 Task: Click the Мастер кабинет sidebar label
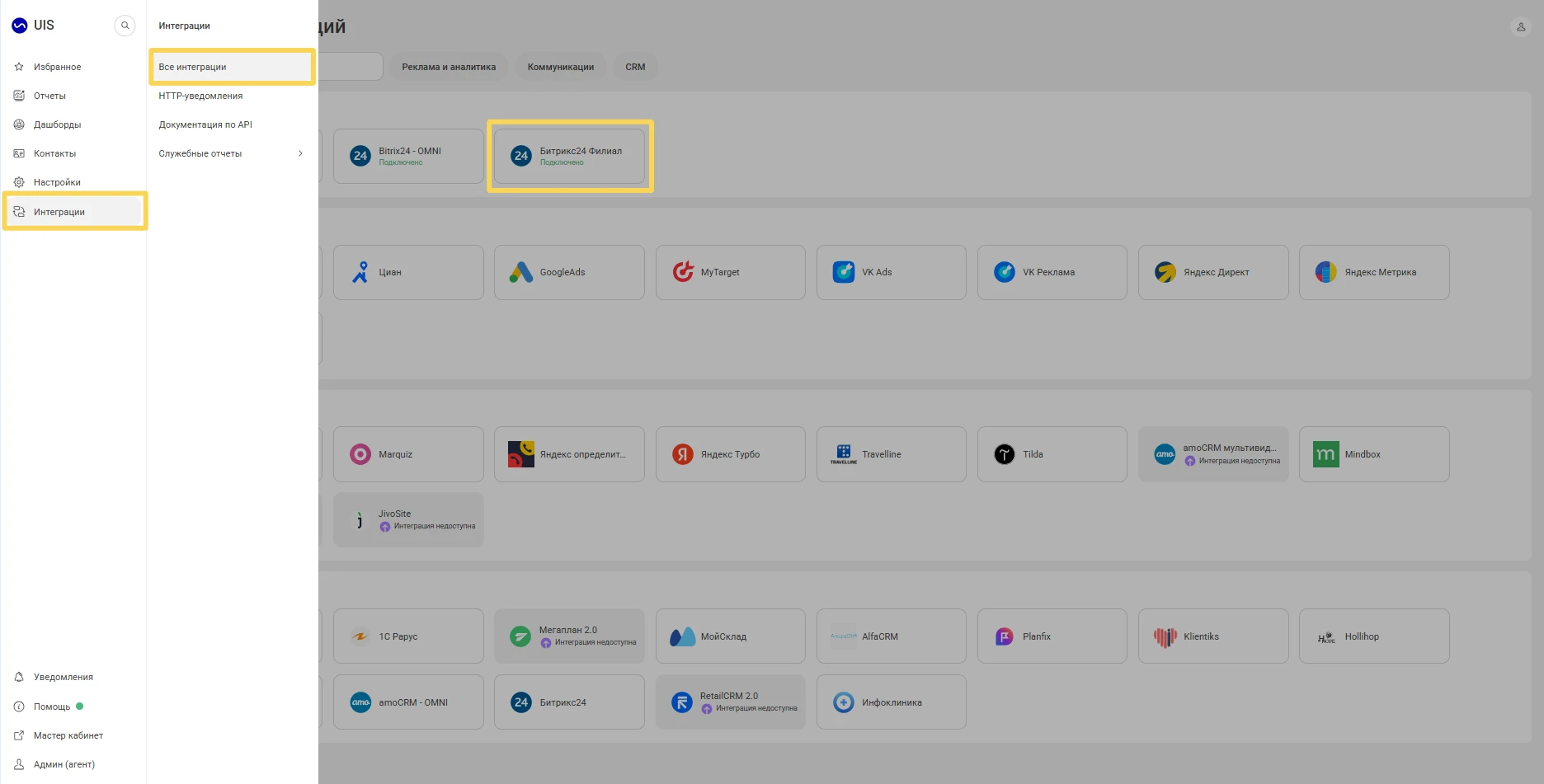pos(68,735)
